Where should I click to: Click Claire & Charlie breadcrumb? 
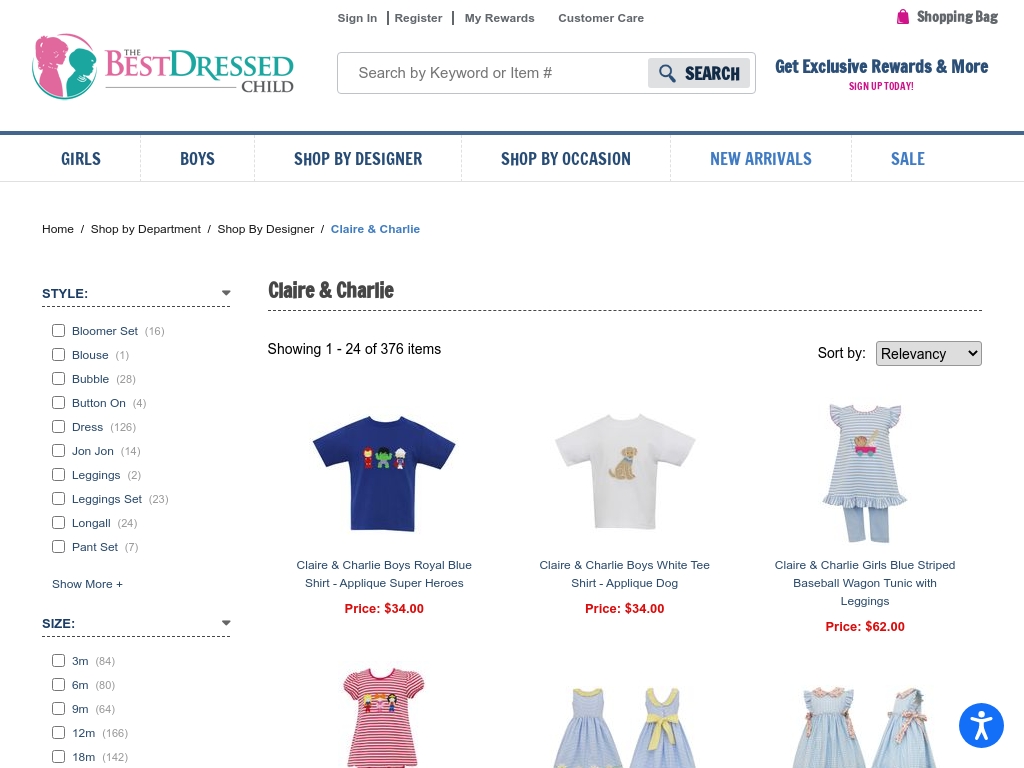[x=375, y=229]
